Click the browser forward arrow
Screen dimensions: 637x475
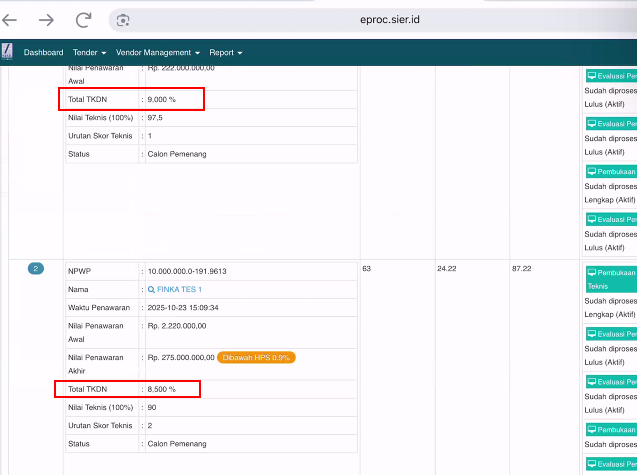pos(46,20)
